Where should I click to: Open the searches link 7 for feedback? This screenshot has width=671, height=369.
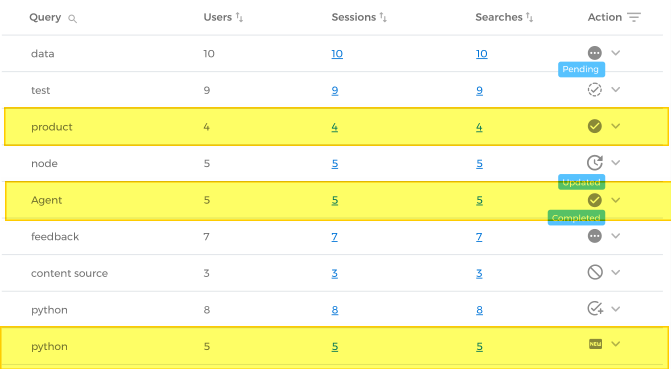pos(479,237)
